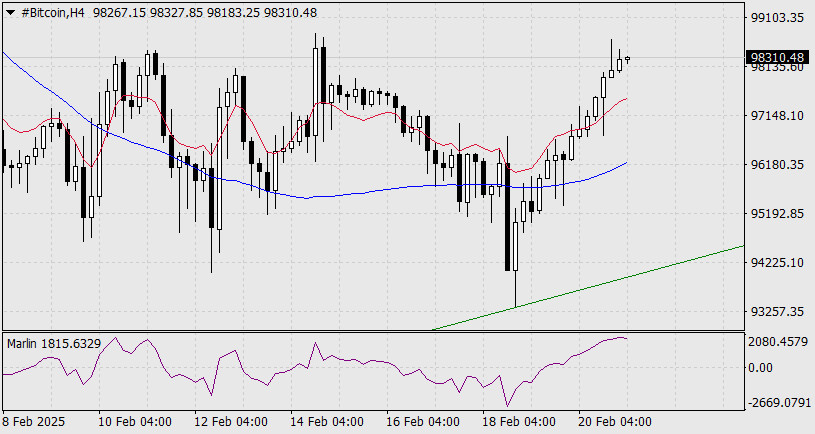The image size is (815, 434).
Task: Click the 99103.35 price axis label
Action: (777, 18)
